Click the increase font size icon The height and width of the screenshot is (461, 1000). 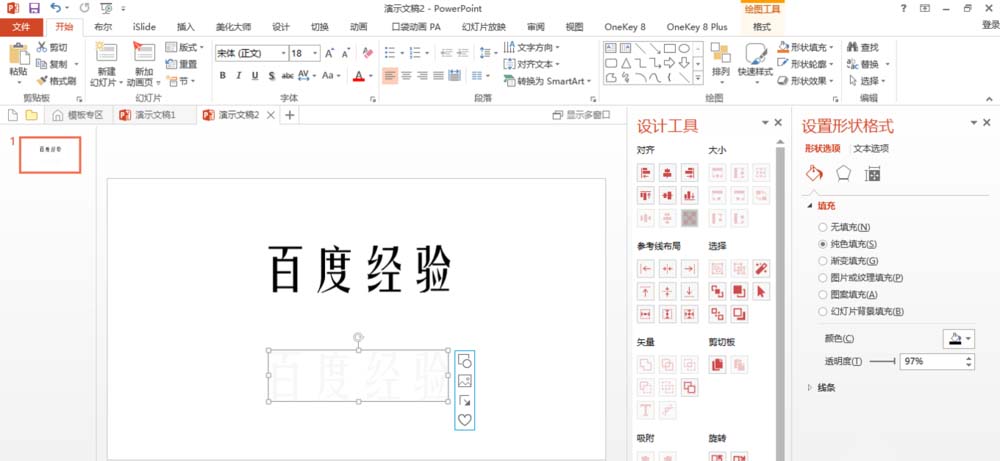329,54
